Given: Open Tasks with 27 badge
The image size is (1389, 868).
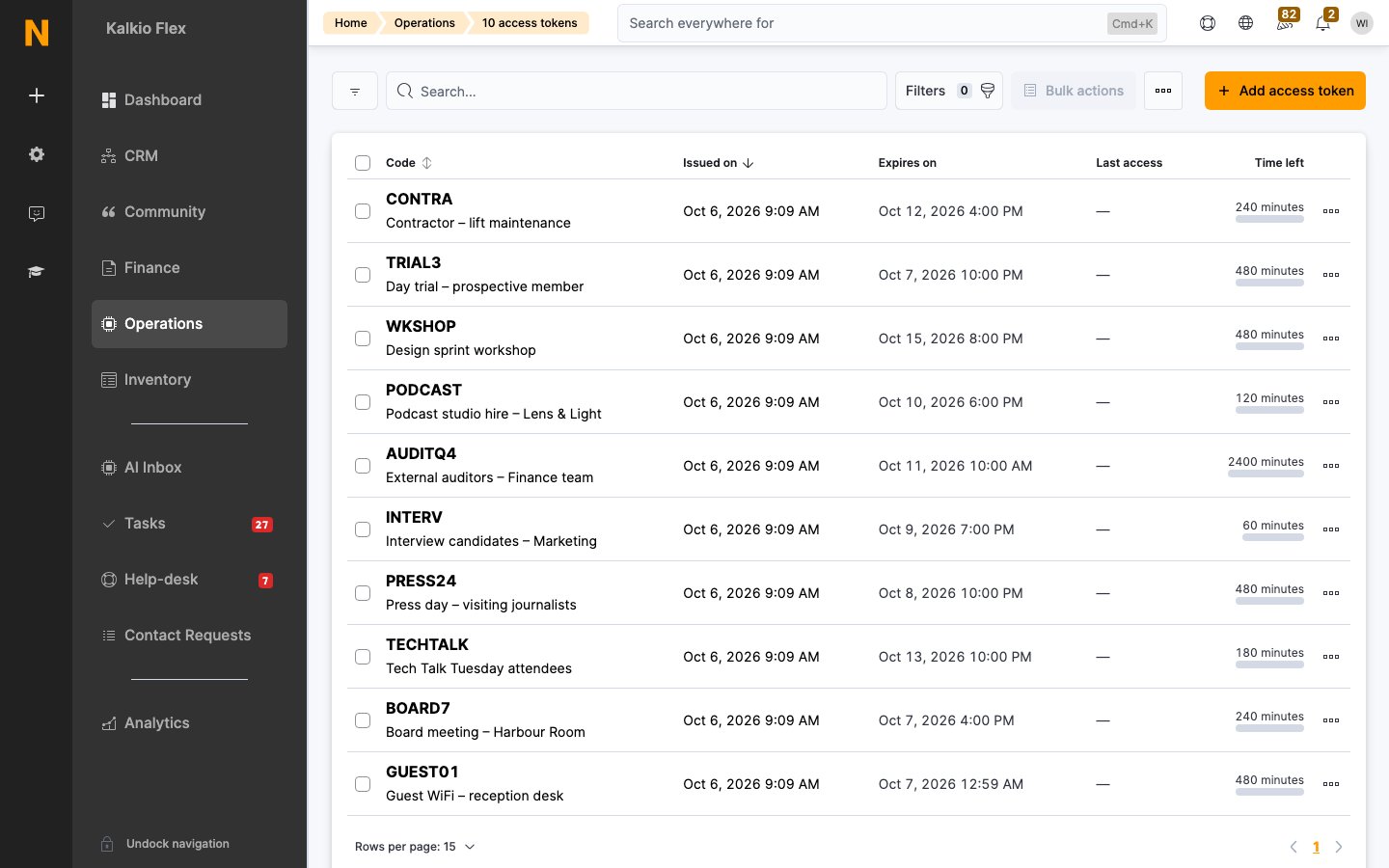Looking at the screenshot, I should 189,524.
